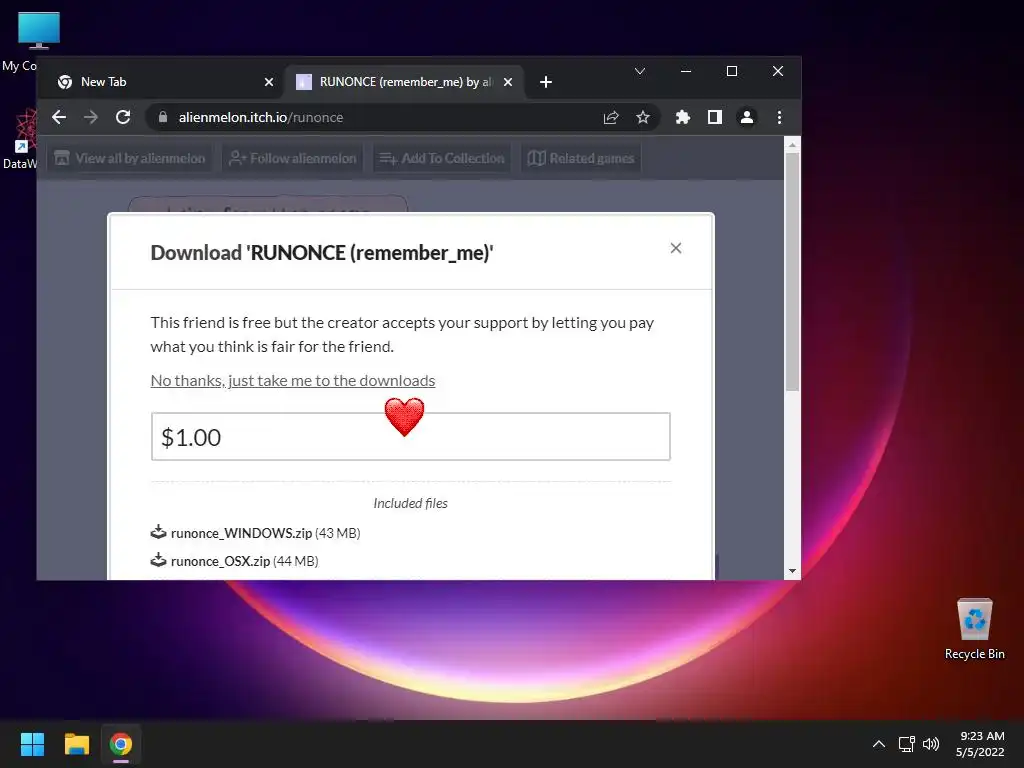
Task: Click the page scrollbar down arrow
Action: pos(792,571)
